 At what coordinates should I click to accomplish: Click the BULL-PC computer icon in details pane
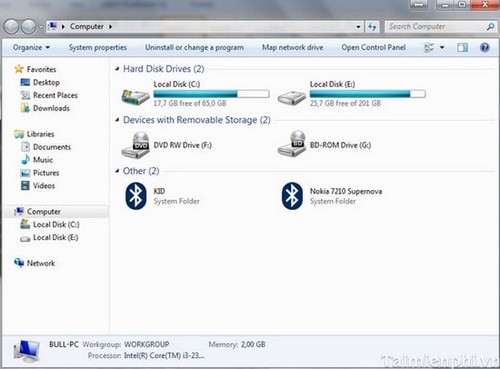pyautogui.click(x=27, y=351)
